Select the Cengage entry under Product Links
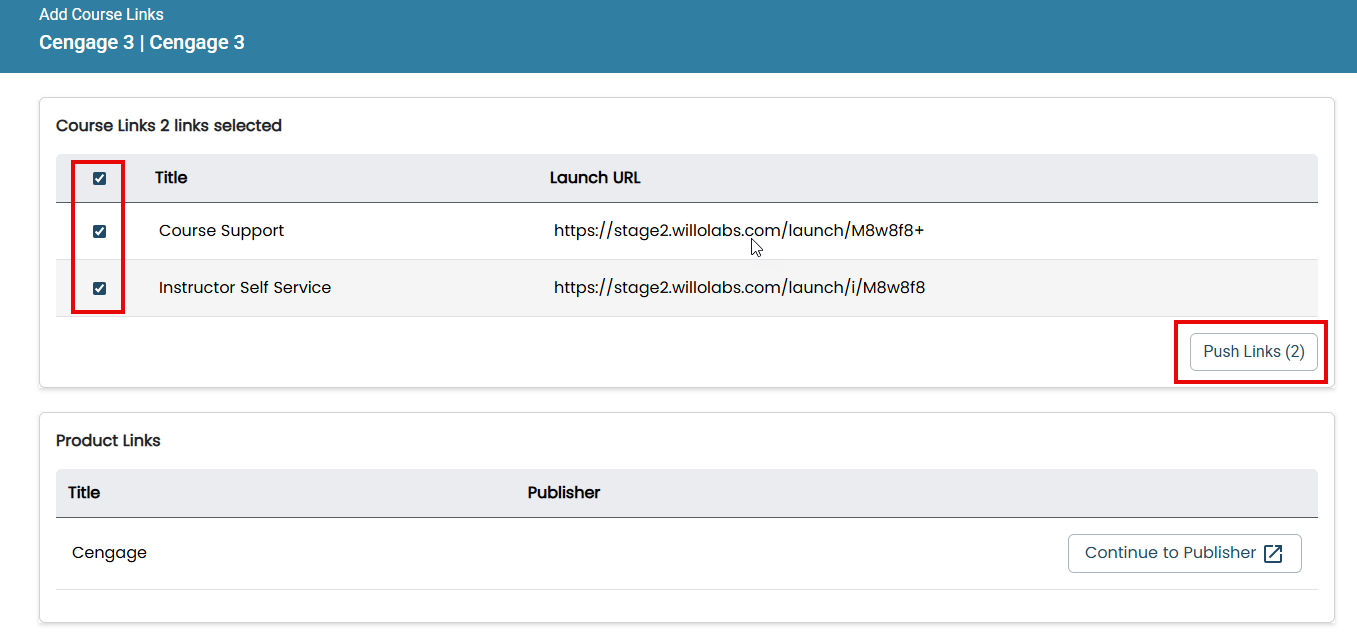This screenshot has width=1357, height=643. pyautogui.click(x=109, y=552)
